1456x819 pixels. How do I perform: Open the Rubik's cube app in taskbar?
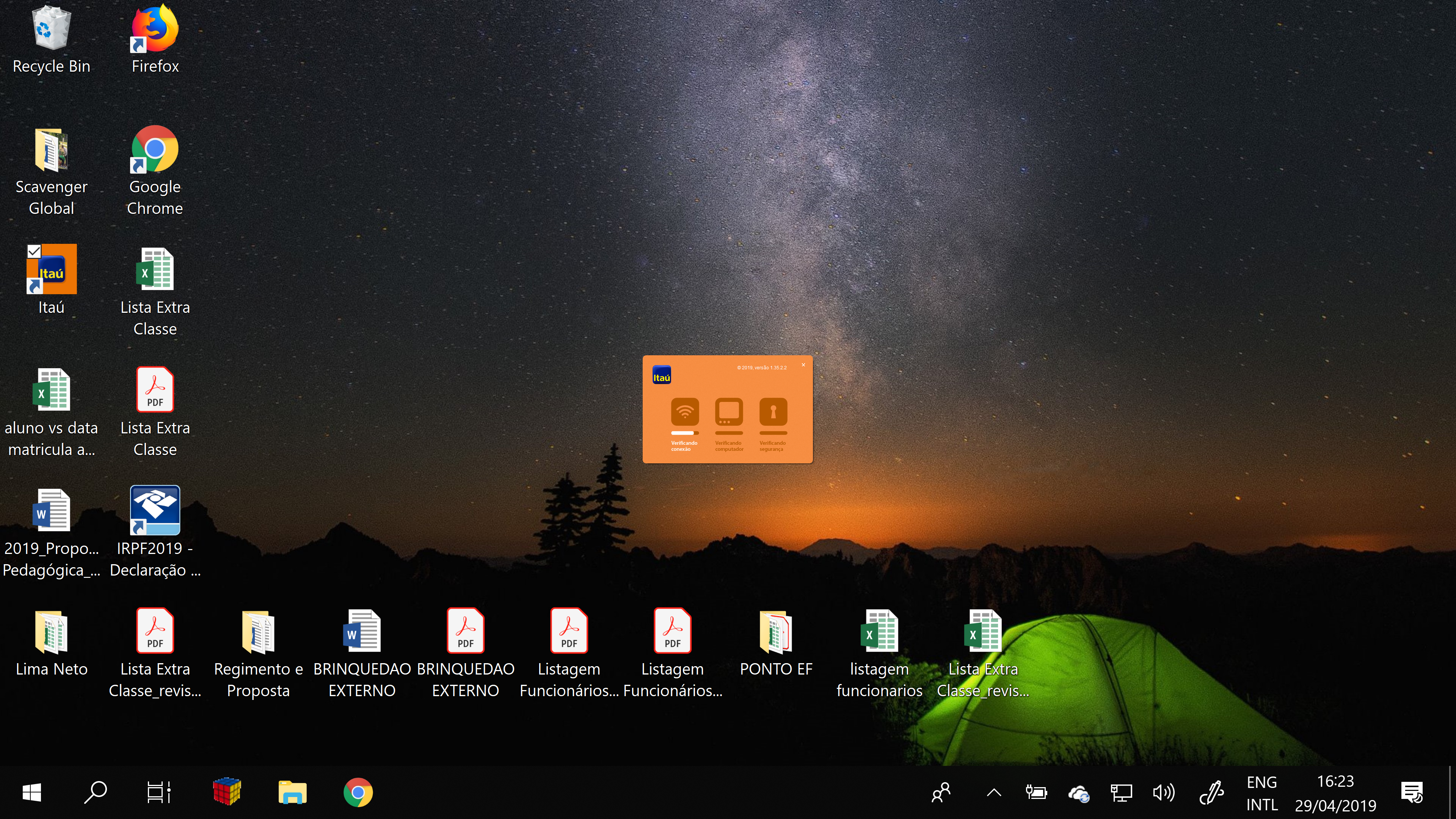tap(227, 791)
